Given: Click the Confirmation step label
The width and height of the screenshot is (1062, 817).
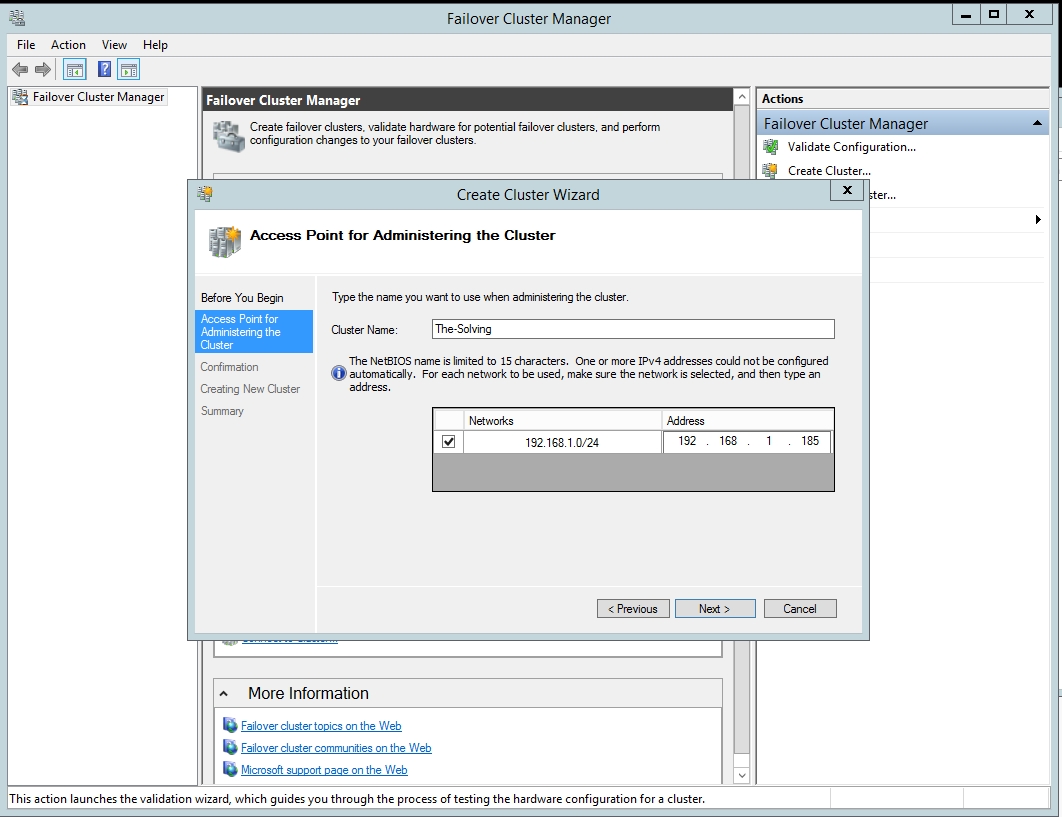Looking at the screenshot, I should [x=229, y=366].
